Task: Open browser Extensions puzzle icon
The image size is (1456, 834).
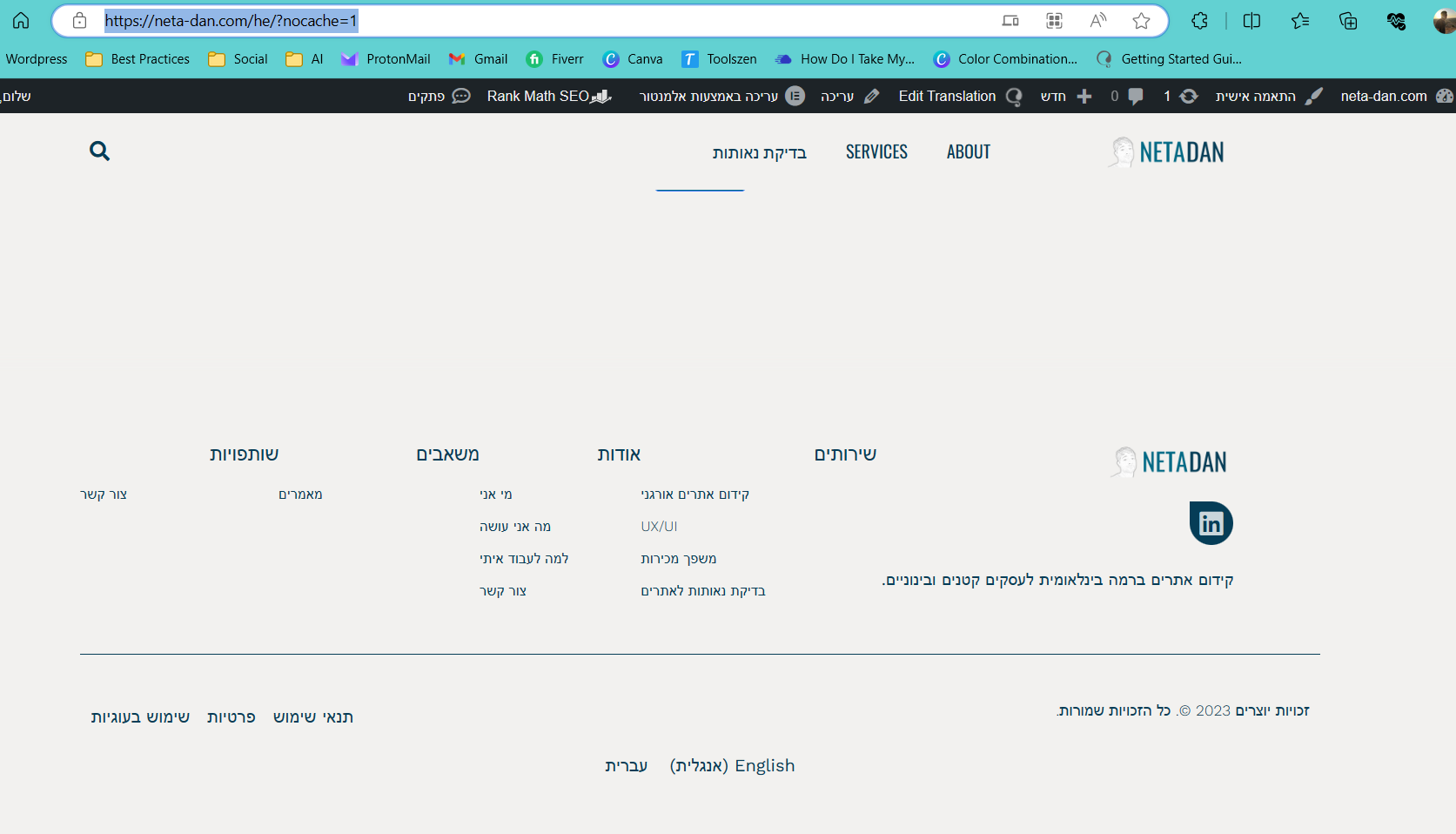Action: click(x=1199, y=21)
